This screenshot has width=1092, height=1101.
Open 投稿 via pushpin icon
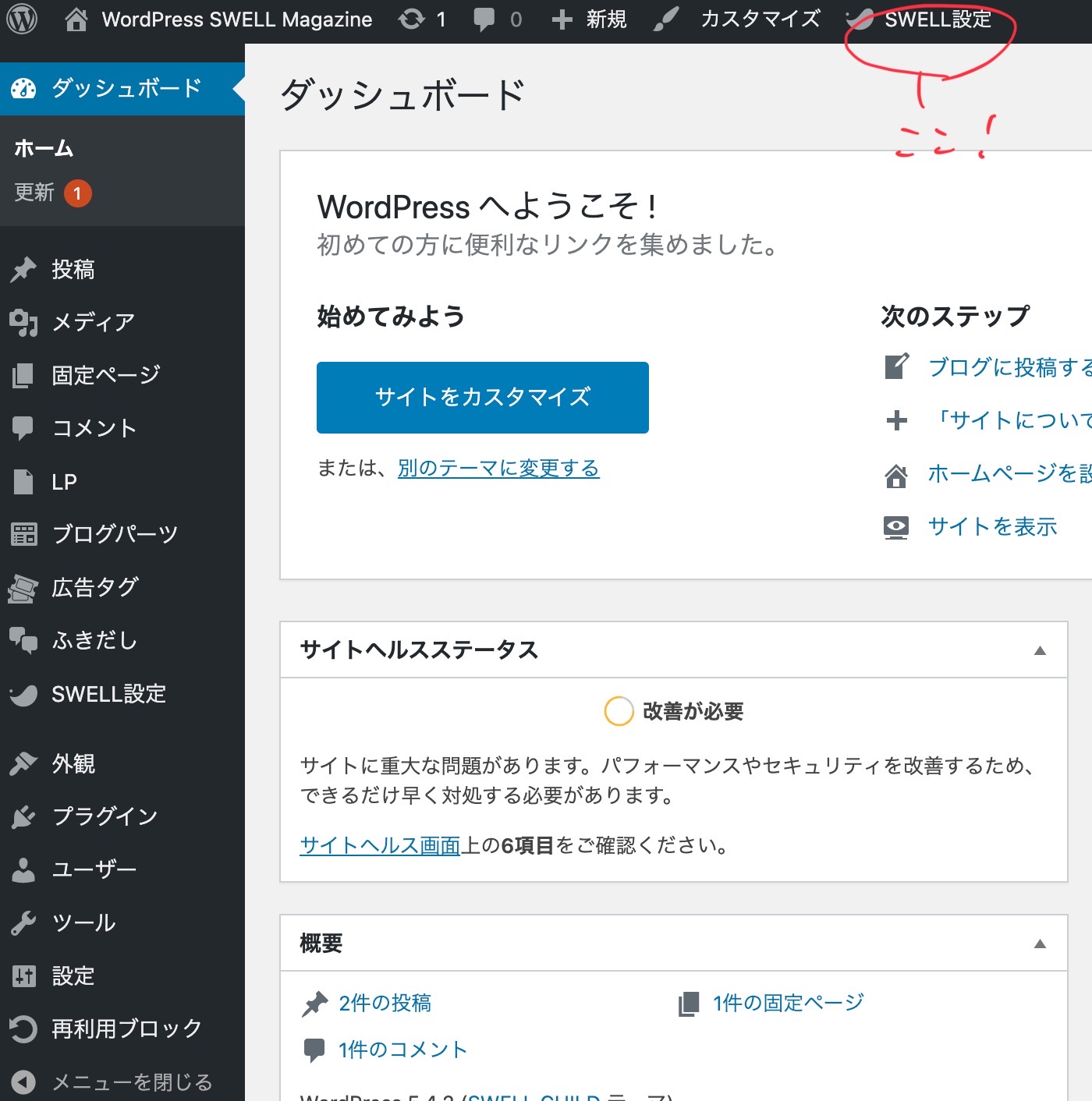coord(23,270)
